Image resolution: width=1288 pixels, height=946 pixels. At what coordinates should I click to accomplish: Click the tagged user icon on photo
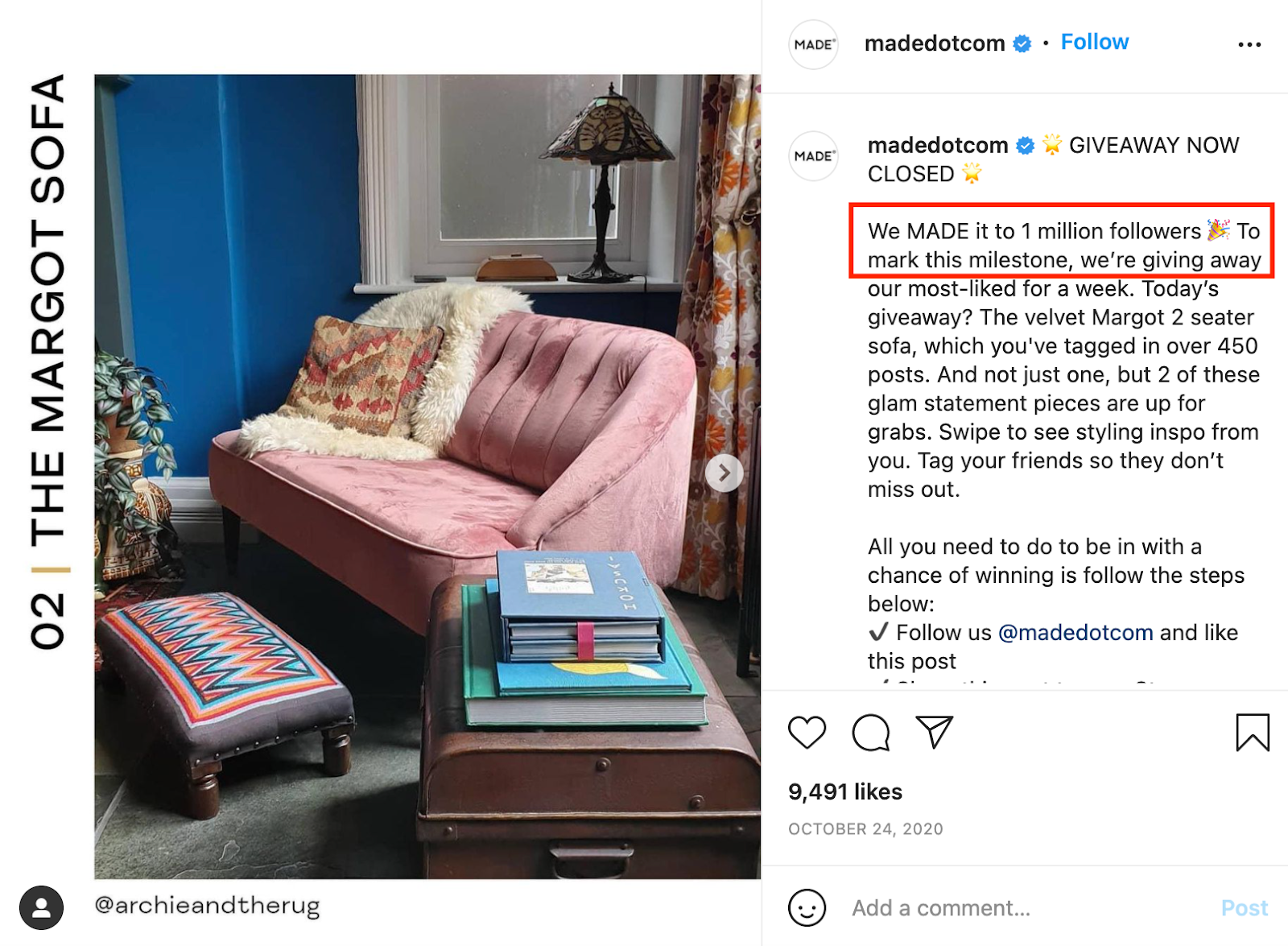(41, 907)
